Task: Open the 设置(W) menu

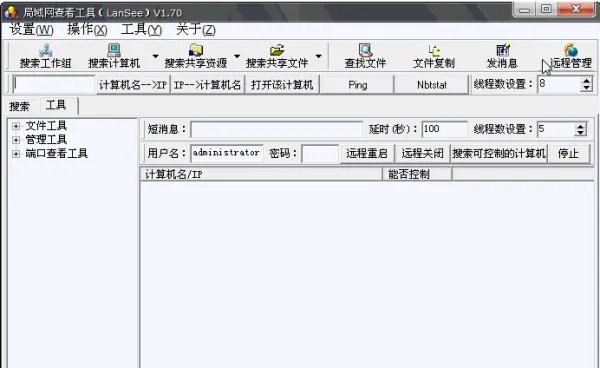Action: (31, 29)
